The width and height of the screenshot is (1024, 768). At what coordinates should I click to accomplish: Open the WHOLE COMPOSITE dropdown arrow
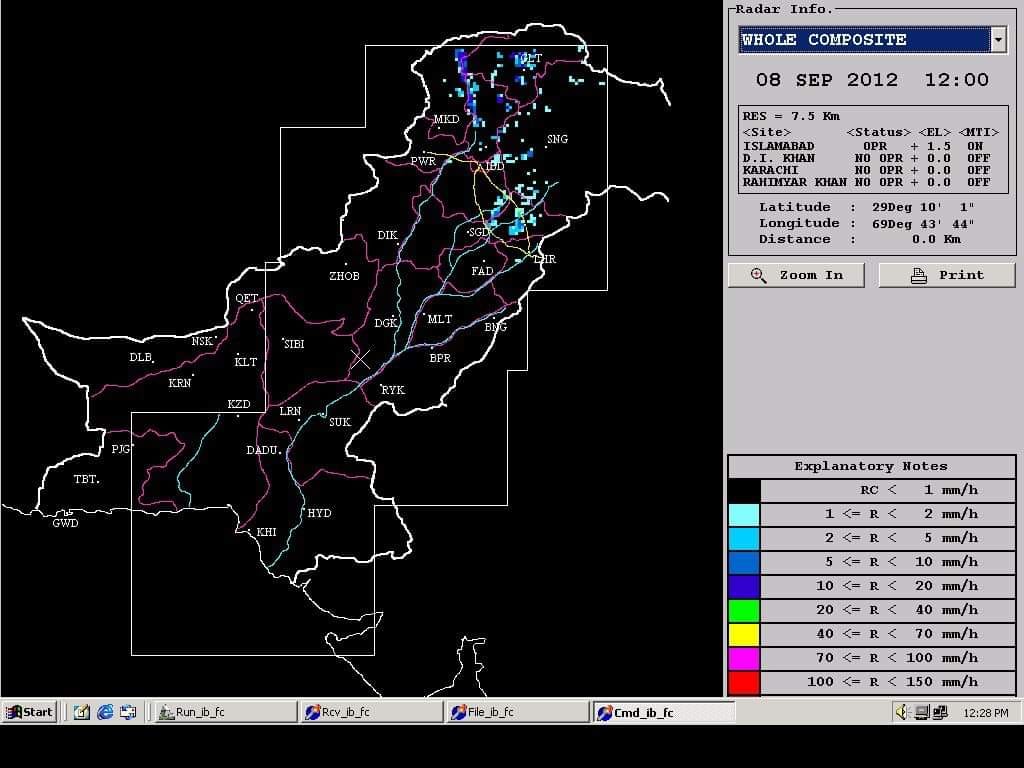coord(998,40)
